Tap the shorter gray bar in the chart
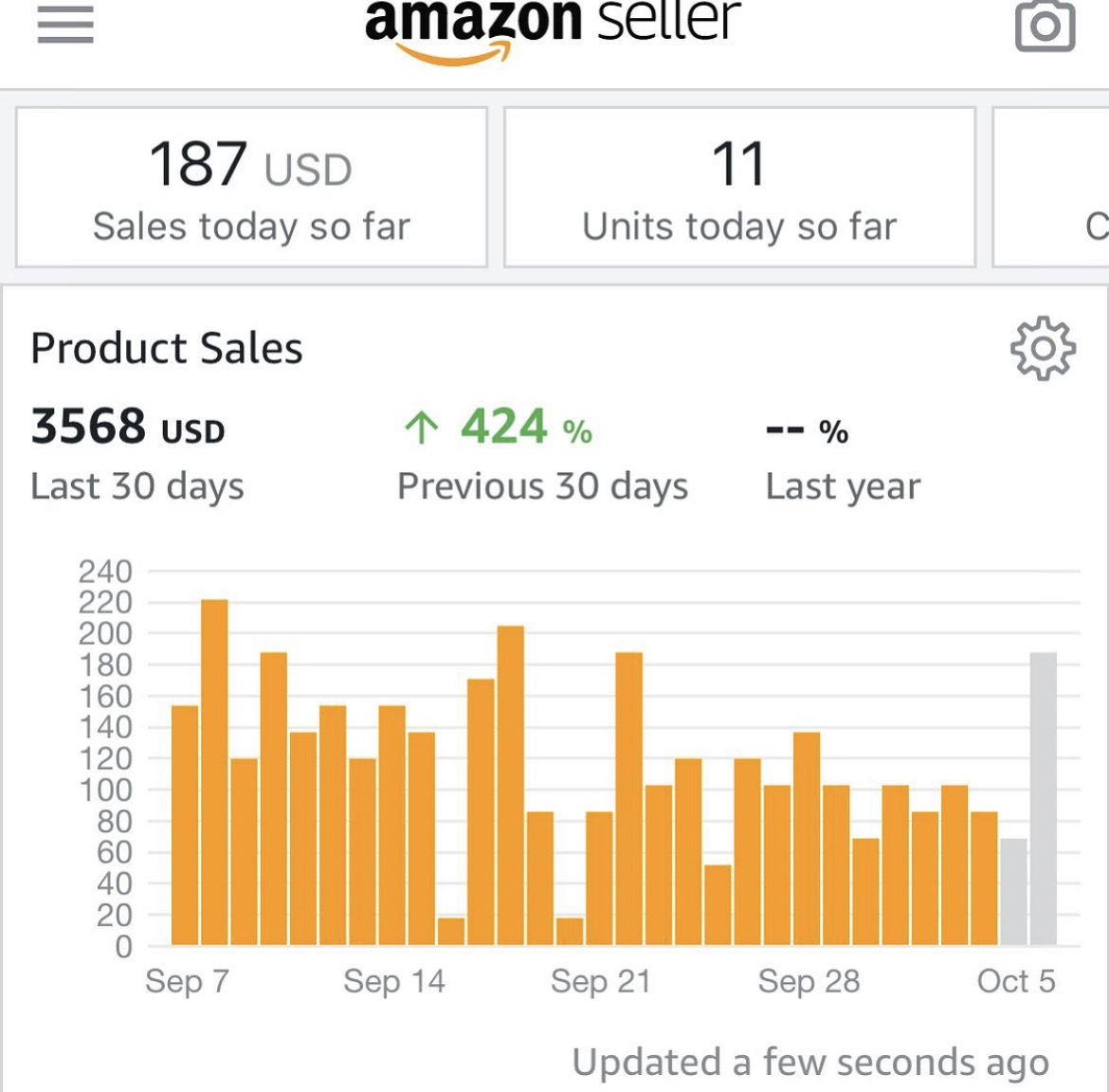Screen dimensions: 1109x1092 coord(1013,891)
